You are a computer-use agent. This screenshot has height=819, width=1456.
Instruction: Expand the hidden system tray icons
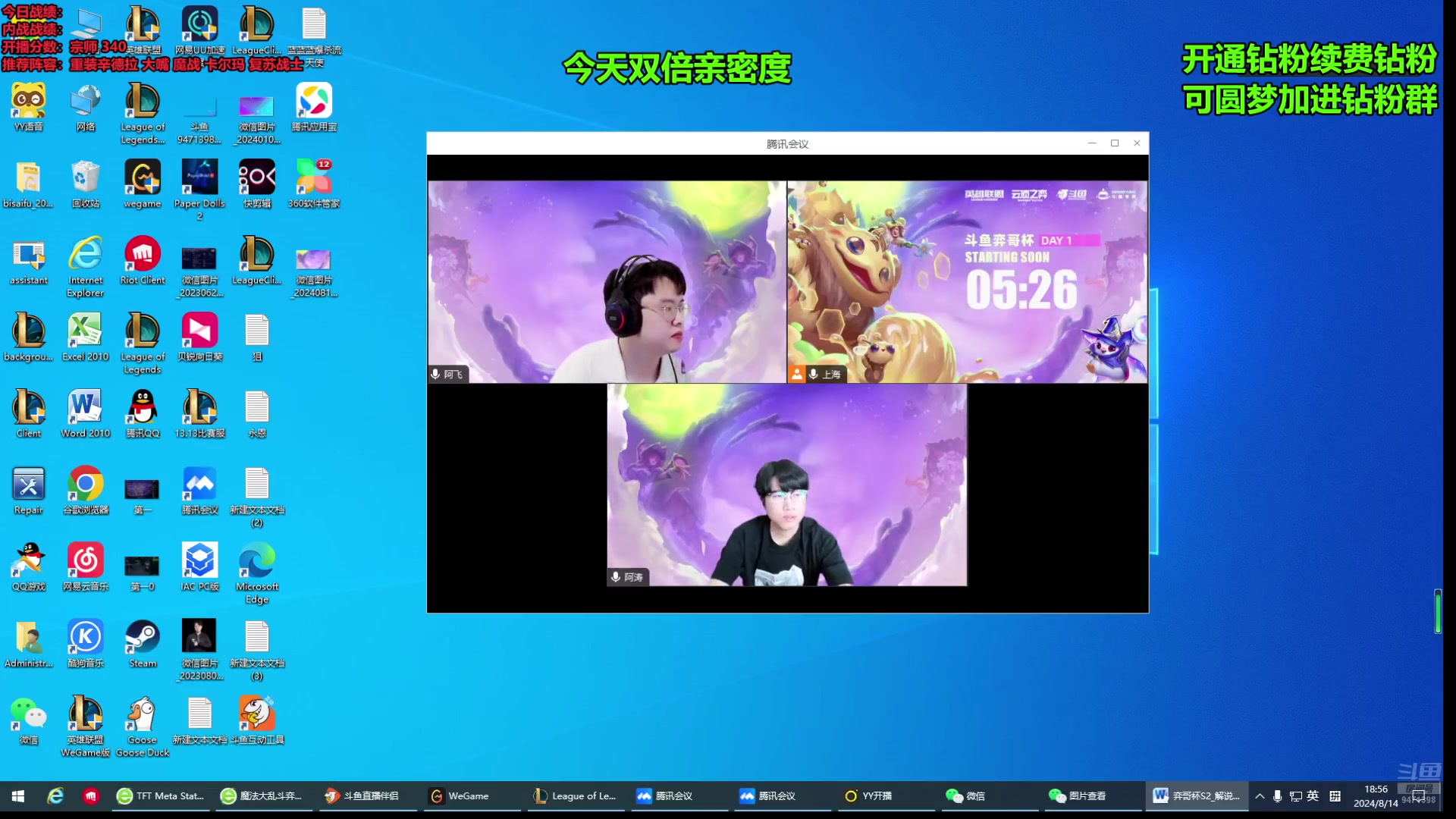coord(1260,795)
